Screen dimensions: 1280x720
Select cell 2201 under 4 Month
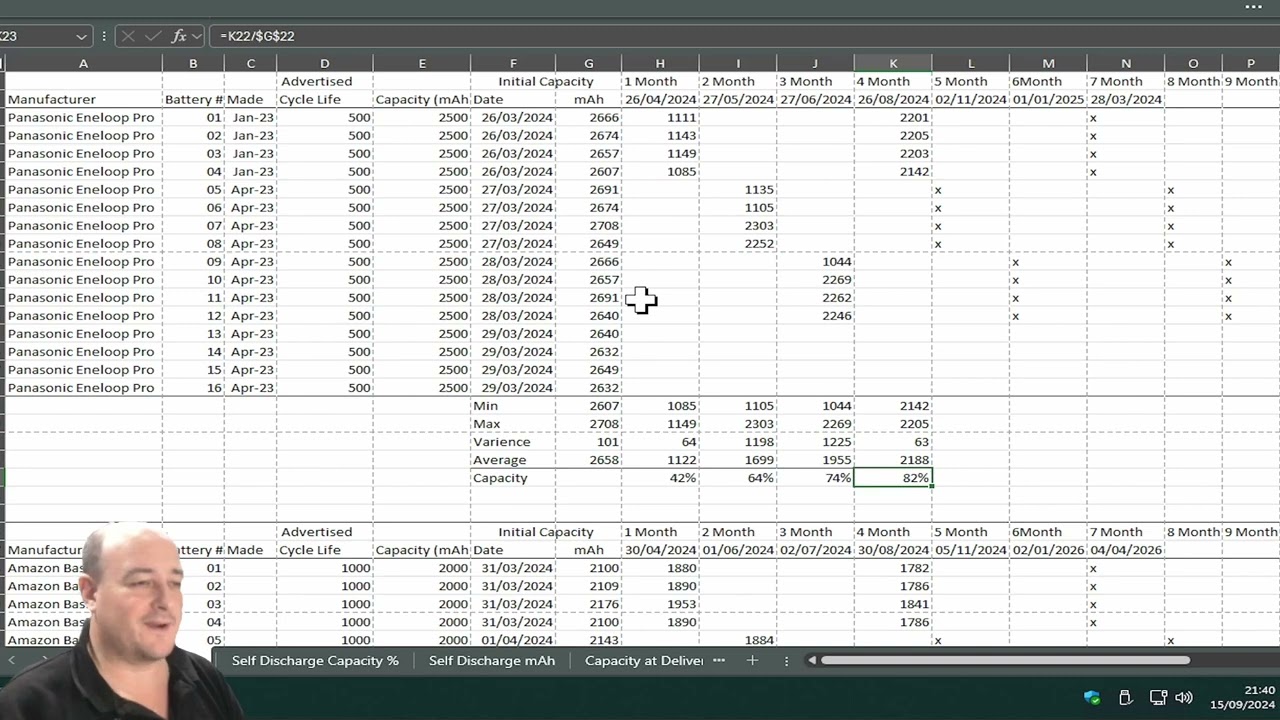tap(893, 118)
